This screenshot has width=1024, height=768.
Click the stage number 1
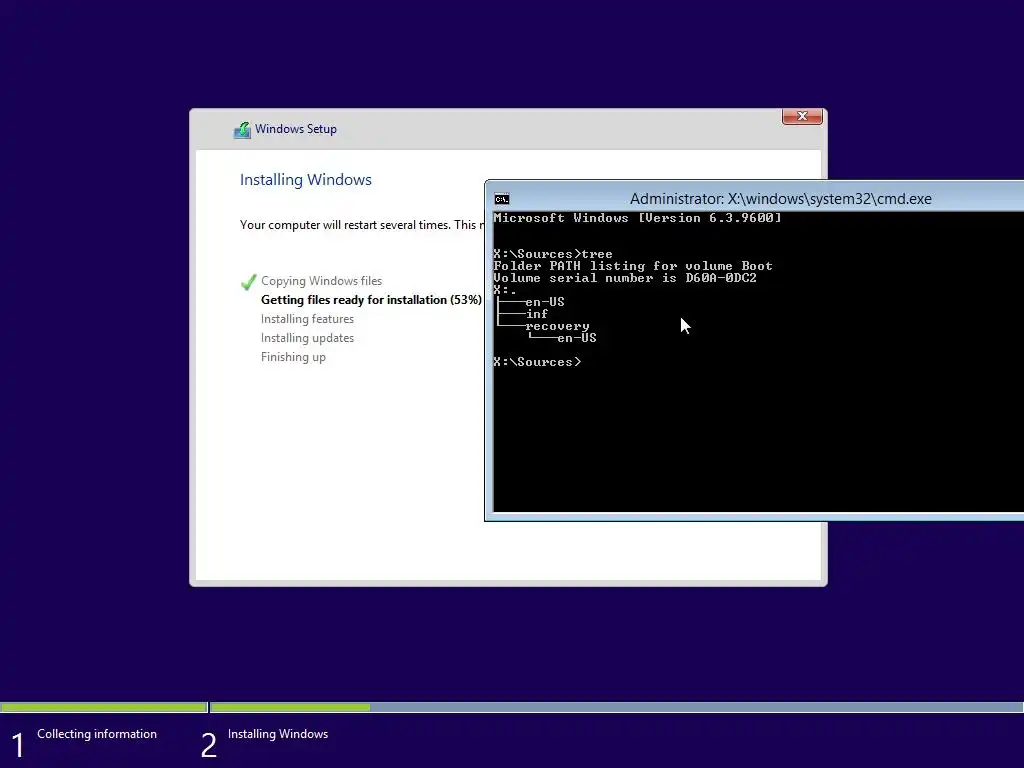(x=18, y=746)
